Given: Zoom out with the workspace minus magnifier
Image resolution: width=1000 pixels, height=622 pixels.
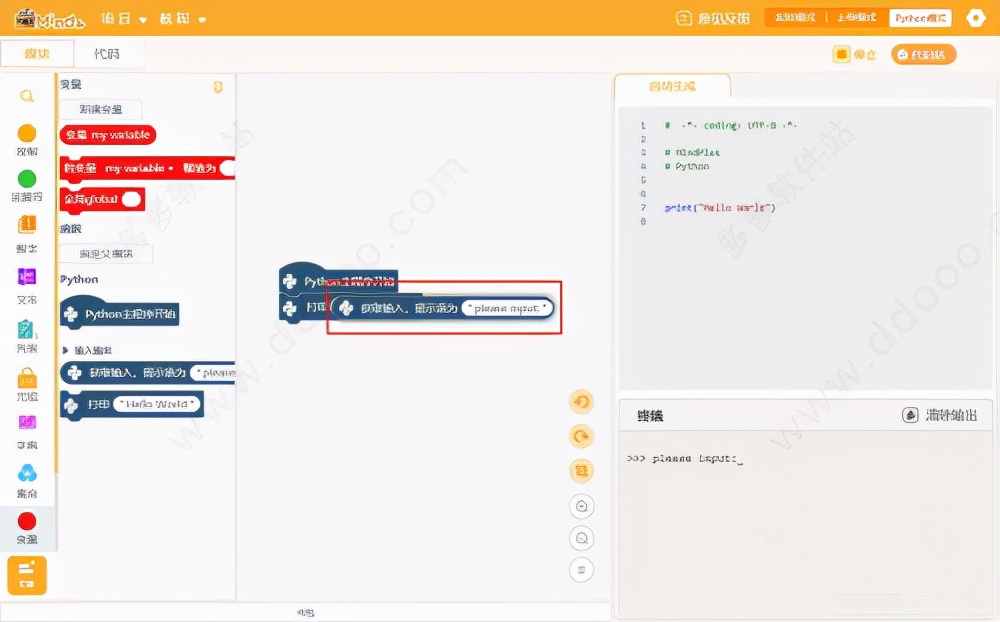Looking at the screenshot, I should (x=581, y=538).
